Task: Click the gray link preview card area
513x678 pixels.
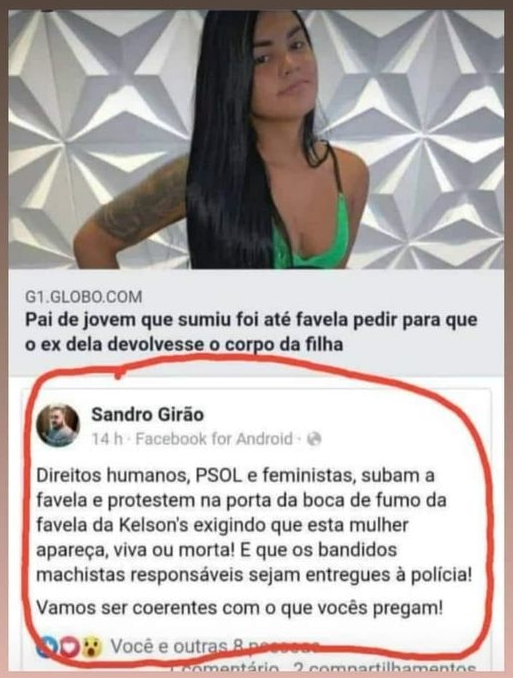Action: click(x=256, y=323)
